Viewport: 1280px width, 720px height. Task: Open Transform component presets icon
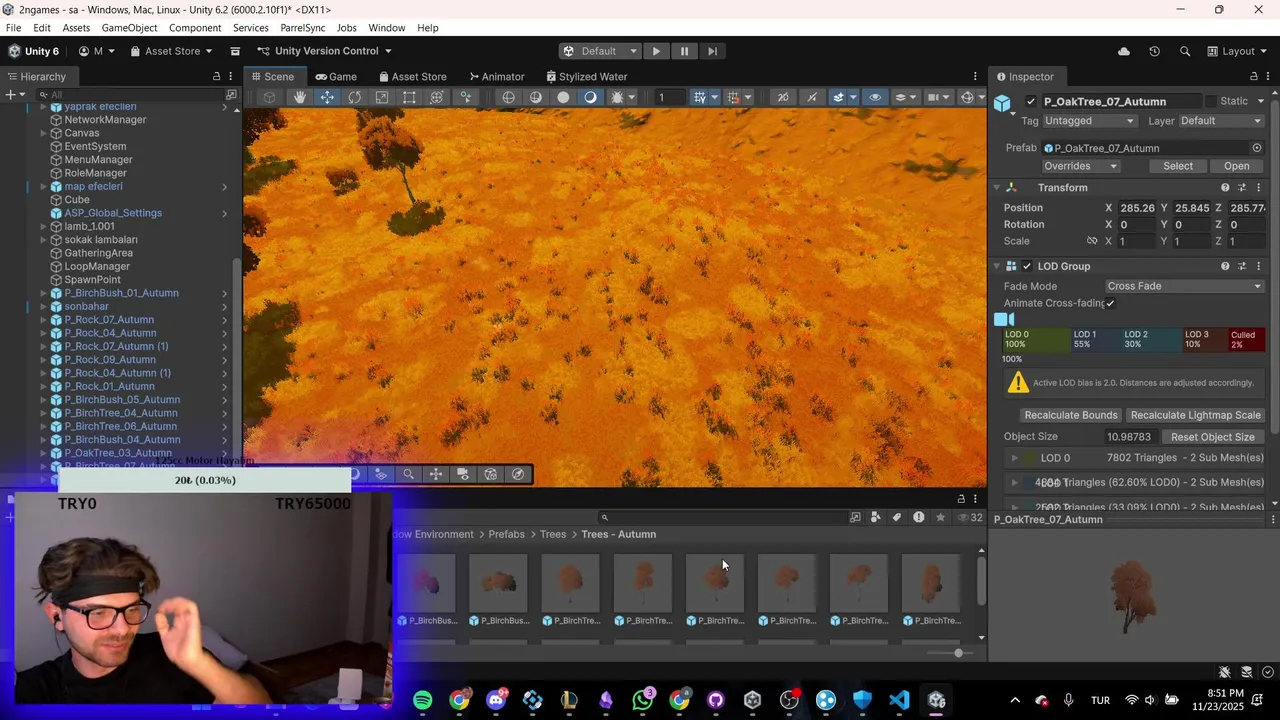[1242, 188]
